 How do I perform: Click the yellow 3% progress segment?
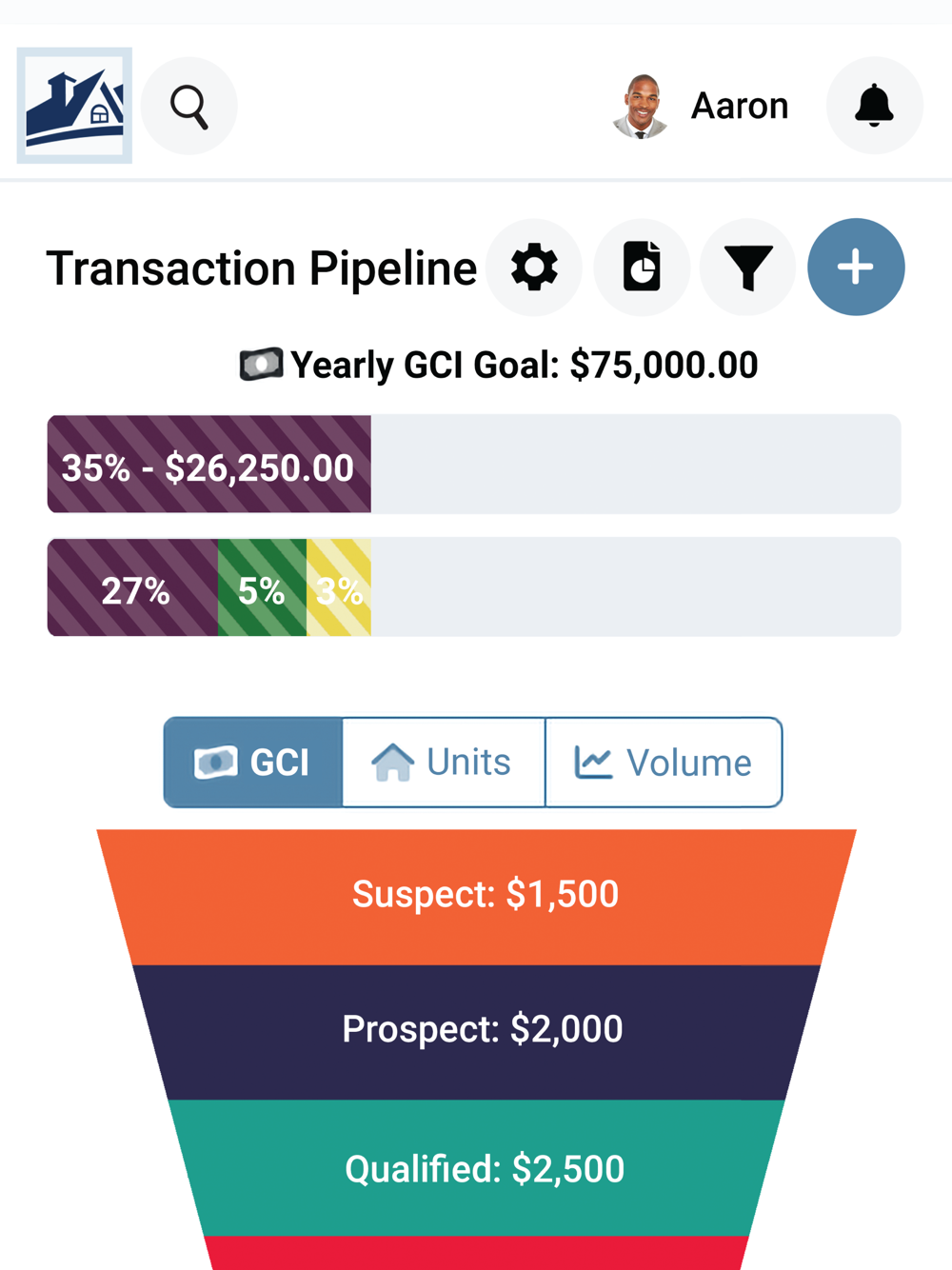click(x=340, y=587)
